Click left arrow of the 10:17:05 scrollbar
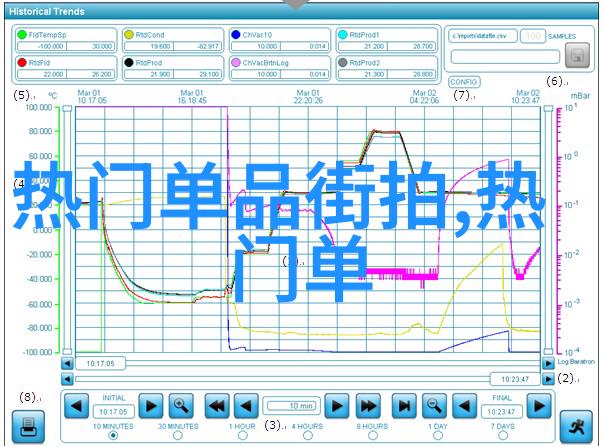Viewport: 604px width, 447px height. (x=67, y=363)
